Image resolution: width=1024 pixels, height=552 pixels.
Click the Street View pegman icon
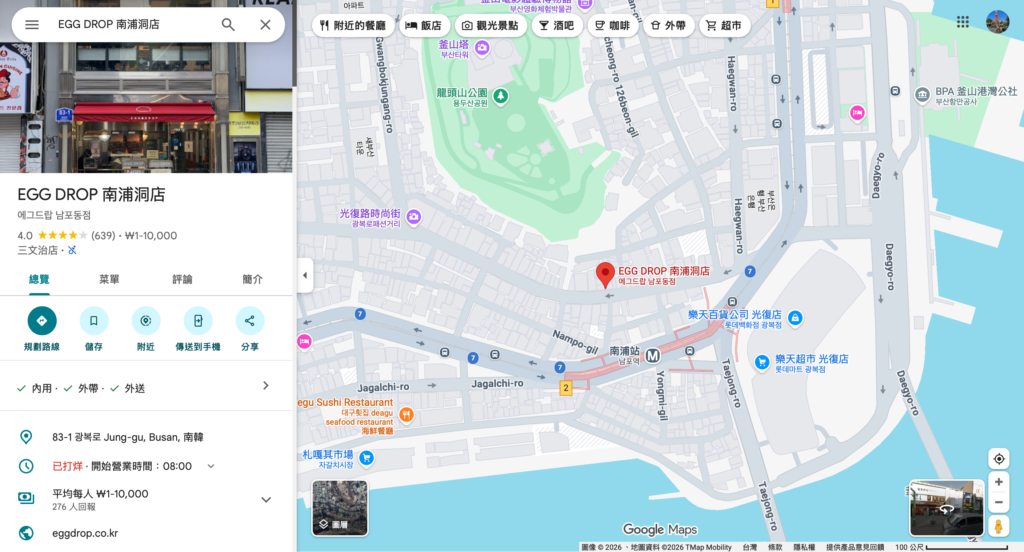coord(998,526)
